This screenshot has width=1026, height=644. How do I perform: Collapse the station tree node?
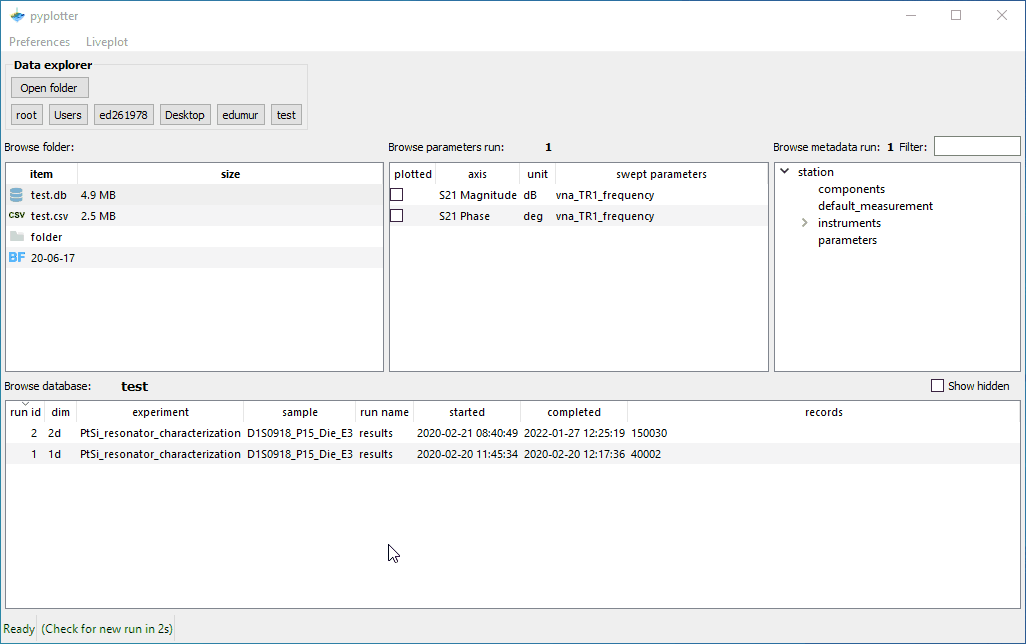pyautogui.click(x=785, y=171)
